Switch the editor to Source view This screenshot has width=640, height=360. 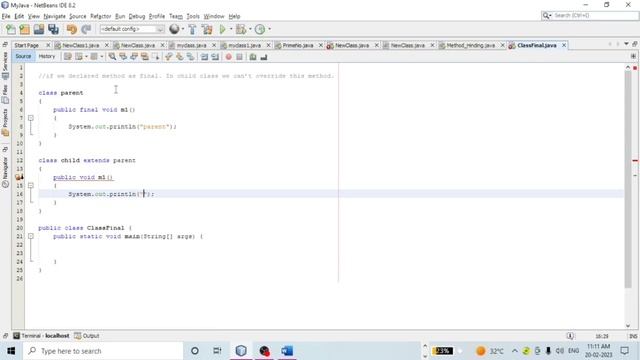23,56
